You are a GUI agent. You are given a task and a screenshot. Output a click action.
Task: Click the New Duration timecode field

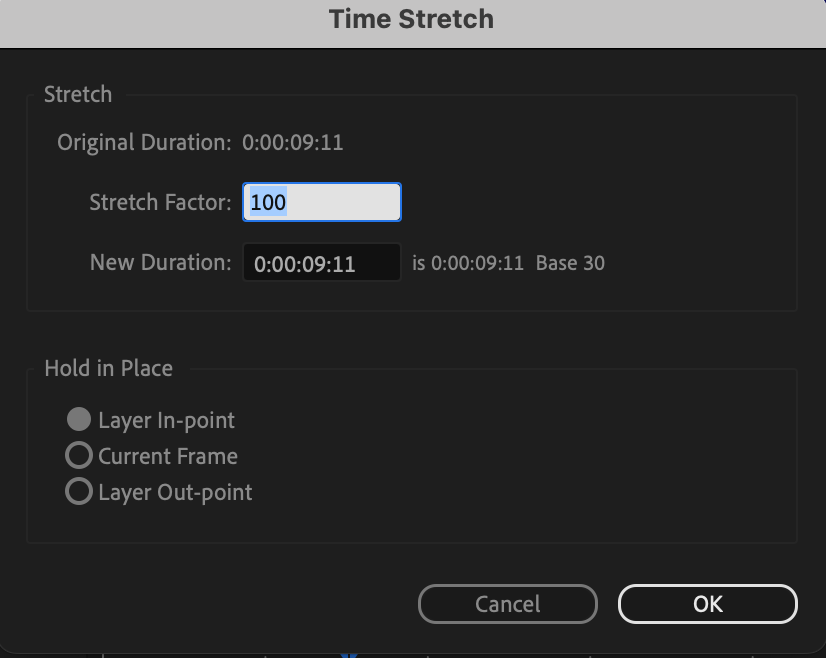pos(321,264)
